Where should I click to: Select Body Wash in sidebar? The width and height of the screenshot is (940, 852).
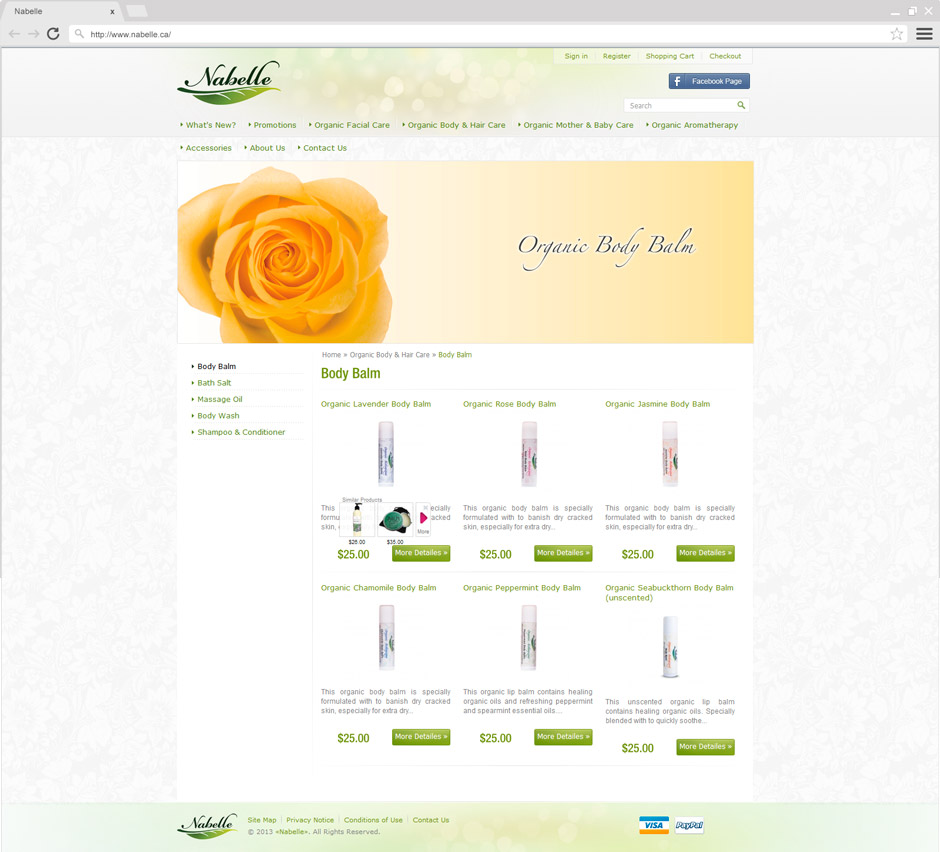tap(218, 416)
